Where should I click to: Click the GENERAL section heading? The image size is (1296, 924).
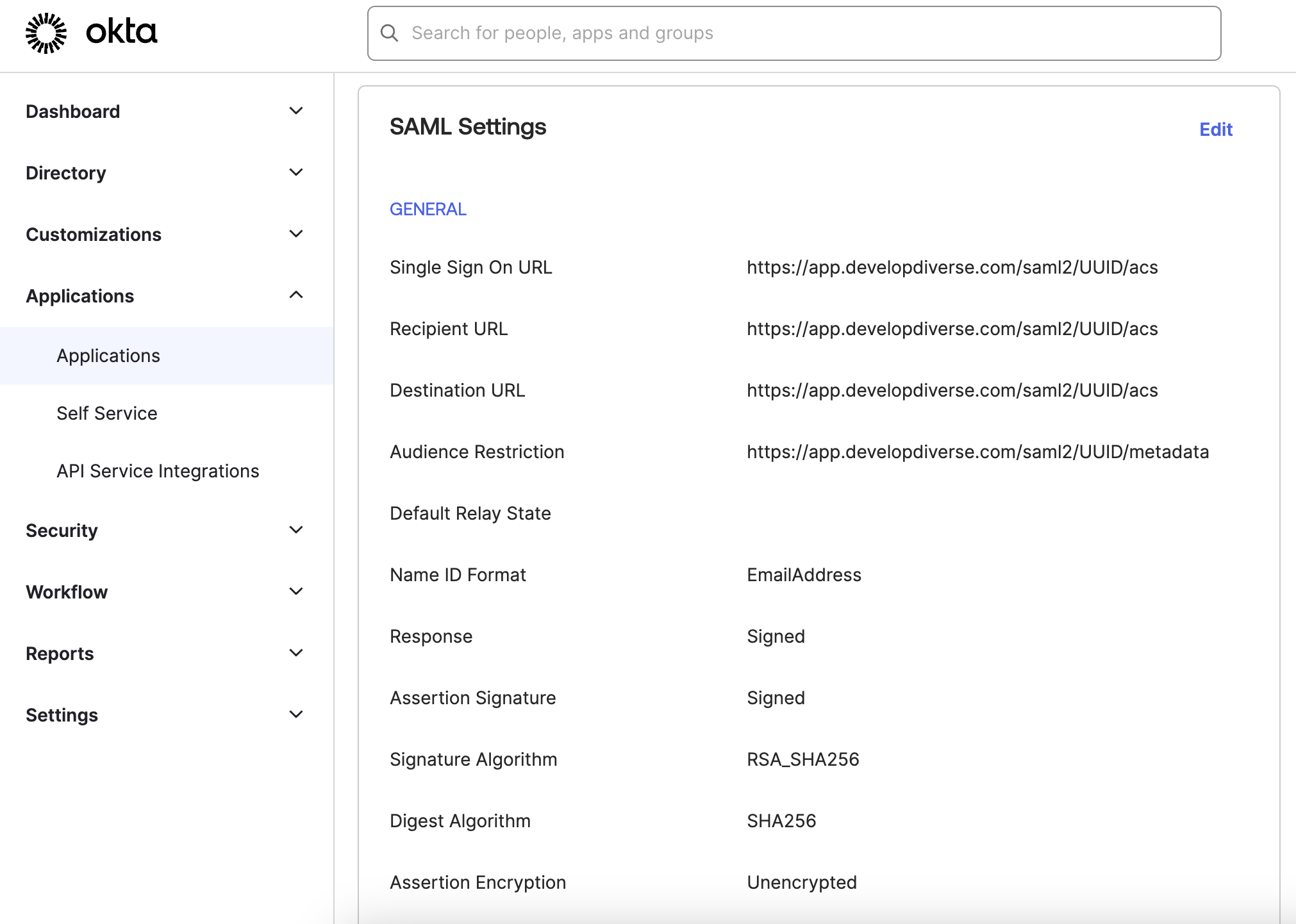[428, 210]
